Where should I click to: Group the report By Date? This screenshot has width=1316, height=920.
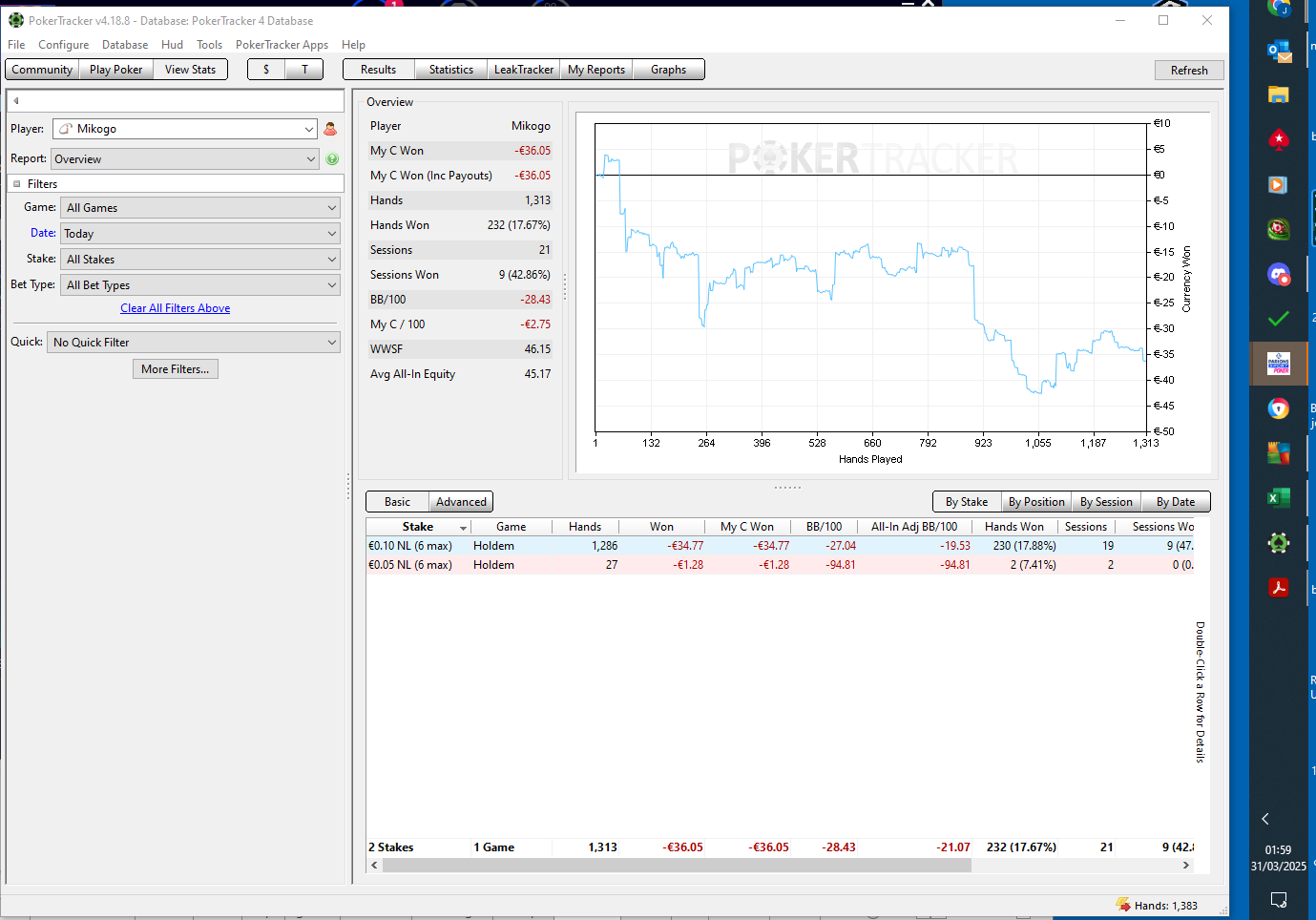tap(1176, 502)
